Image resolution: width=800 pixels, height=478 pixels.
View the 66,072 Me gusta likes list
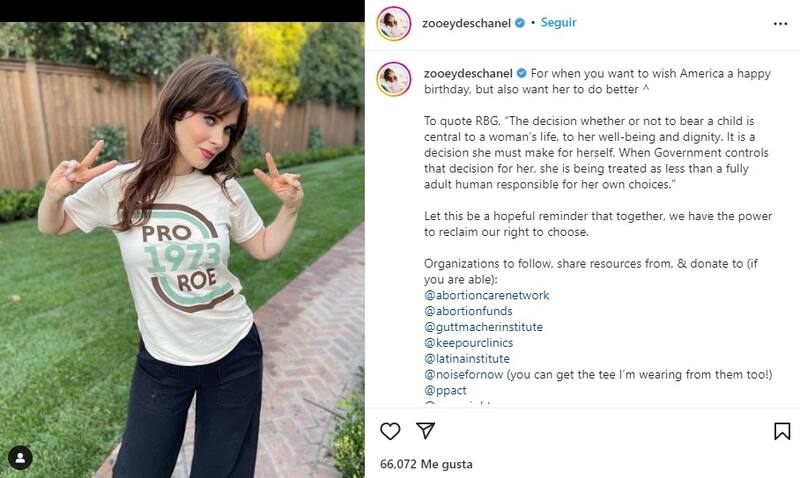[x=426, y=464]
